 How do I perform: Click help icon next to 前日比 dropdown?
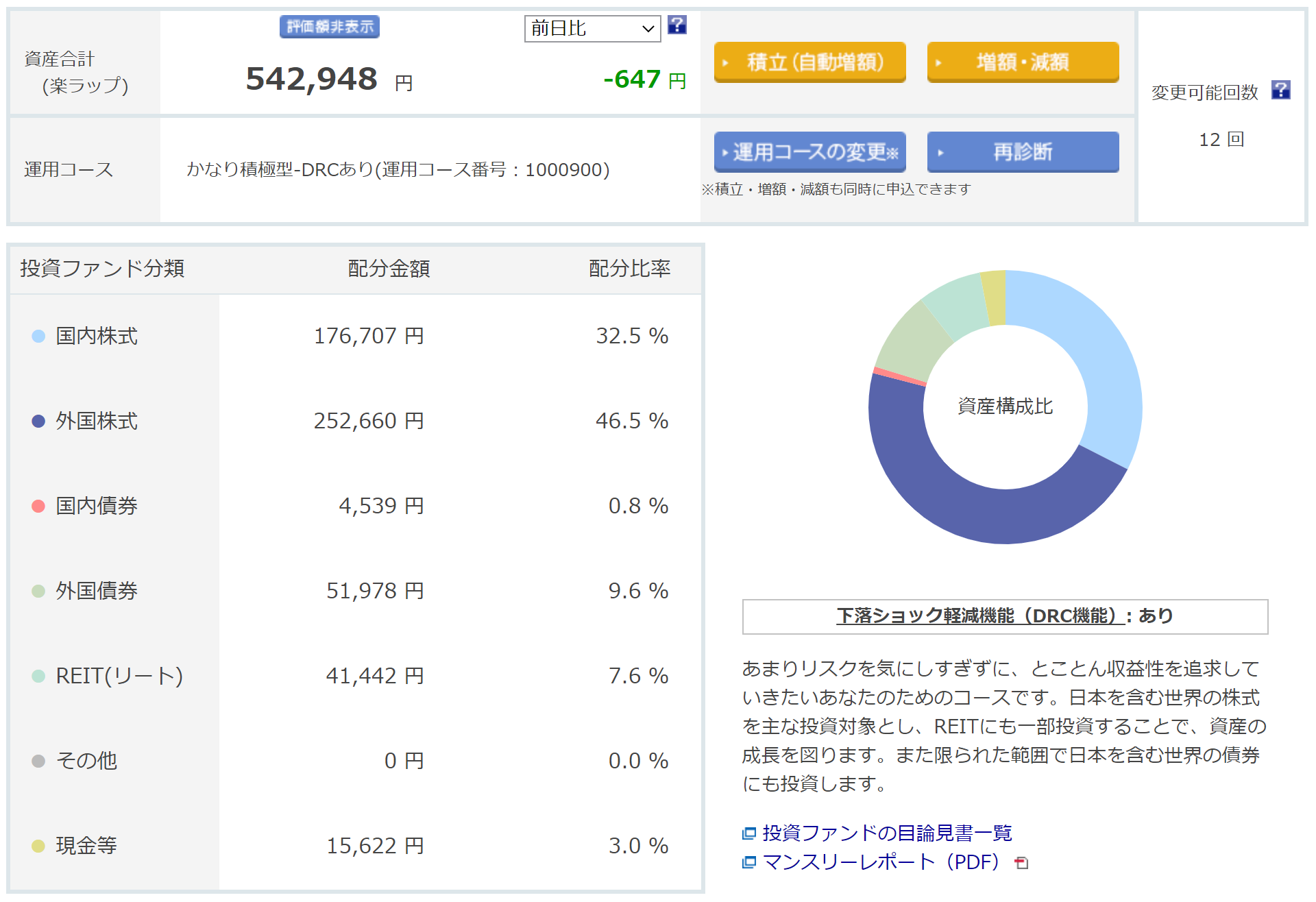(677, 25)
